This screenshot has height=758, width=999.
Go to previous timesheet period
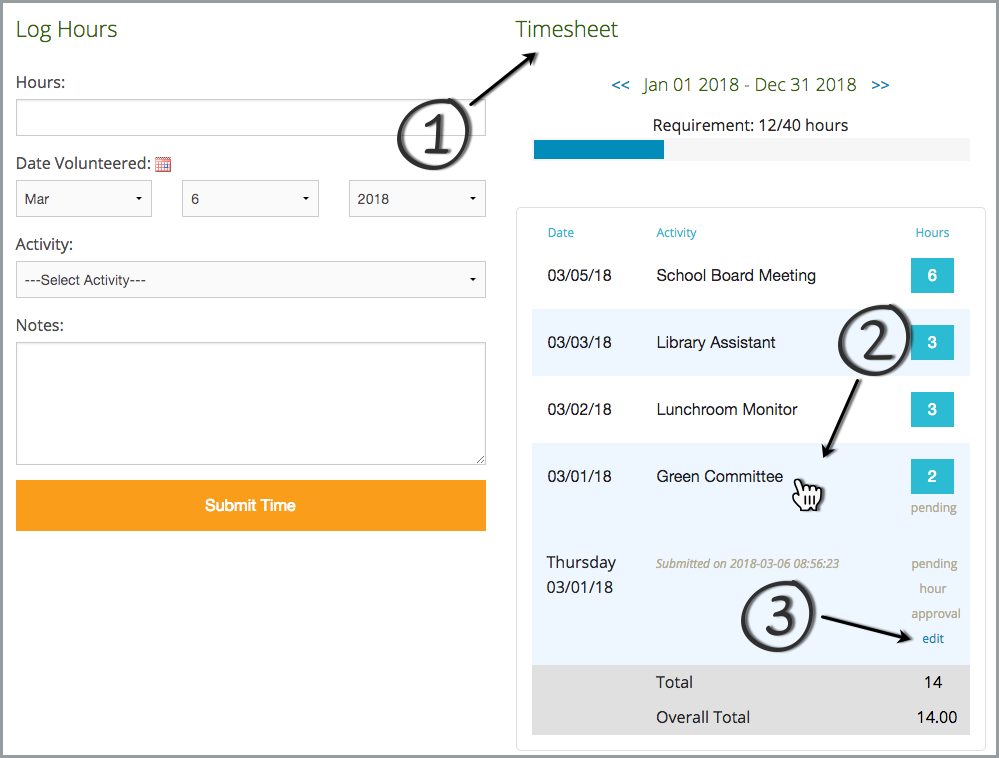[x=621, y=85]
